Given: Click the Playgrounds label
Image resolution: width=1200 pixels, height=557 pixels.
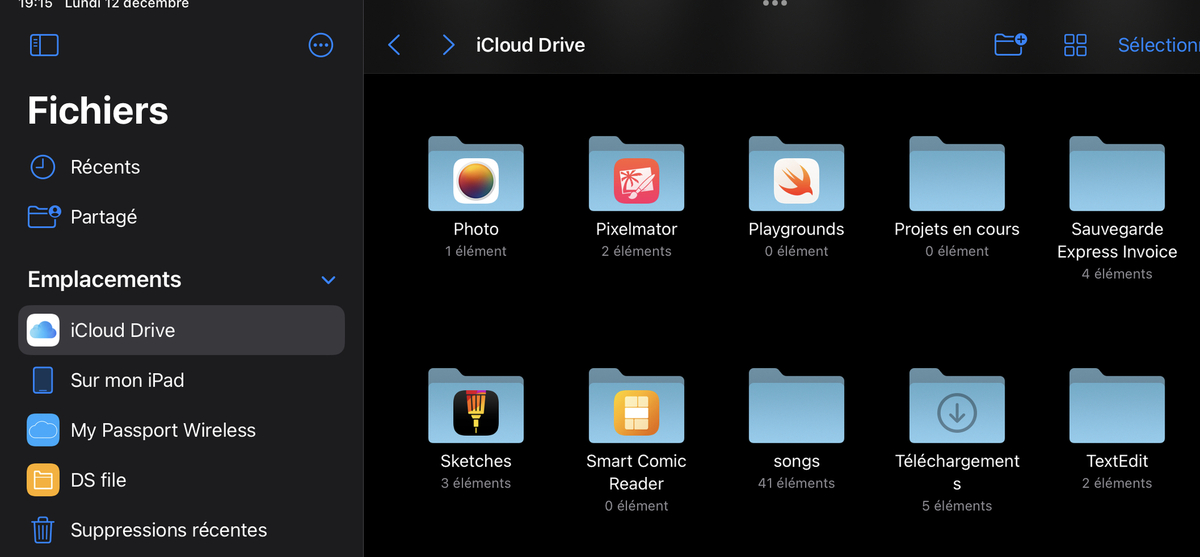Looking at the screenshot, I should click(797, 229).
